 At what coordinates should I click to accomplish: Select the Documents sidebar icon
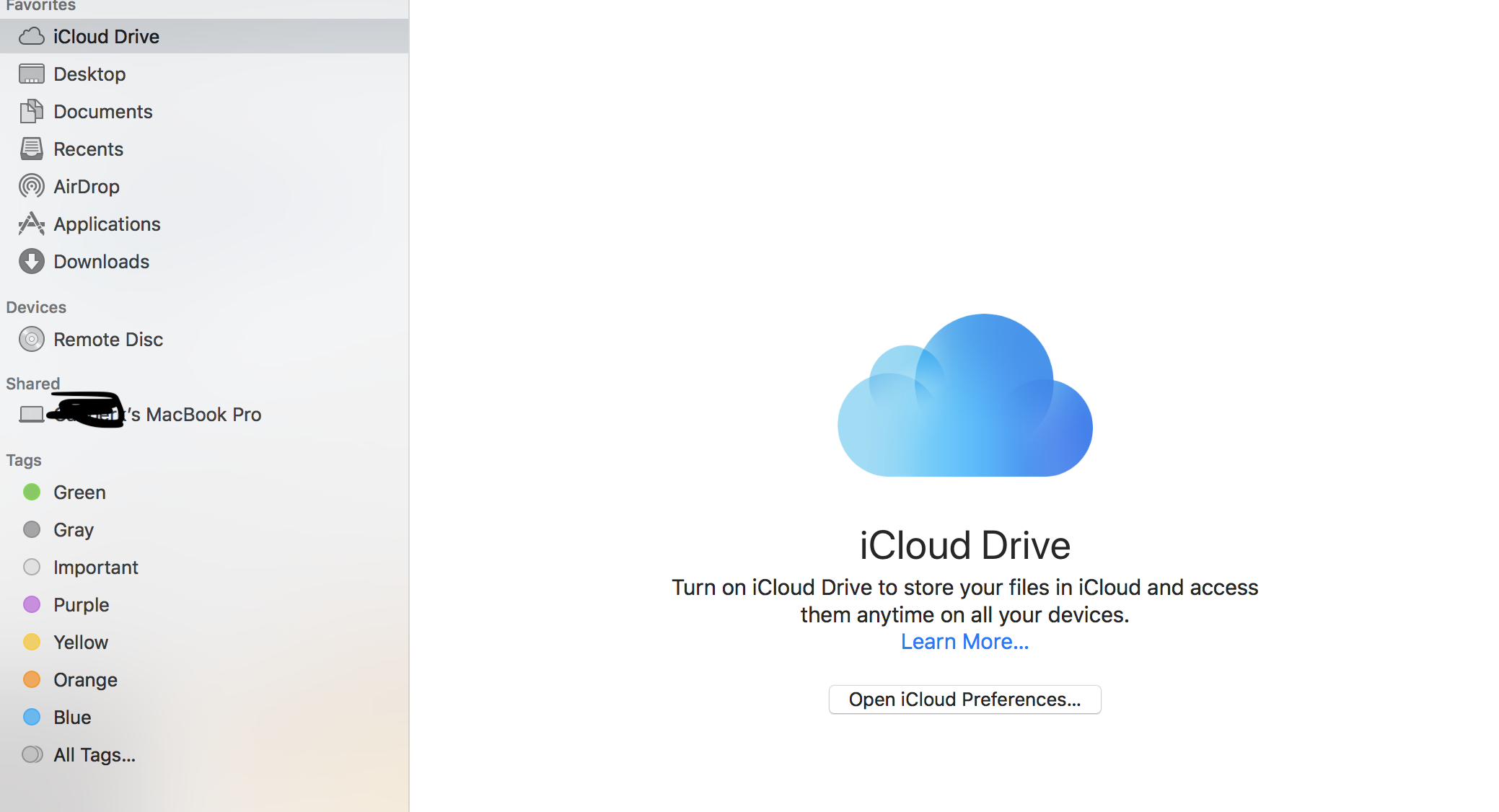pyautogui.click(x=31, y=112)
